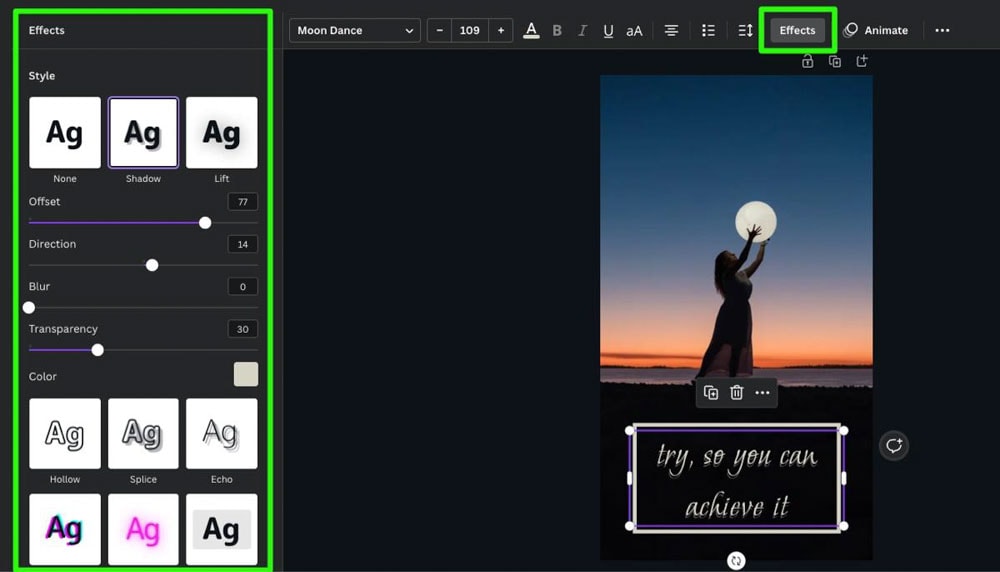
Task: Expand the toolbar more options menu
Action: click(x=942, y=31)
